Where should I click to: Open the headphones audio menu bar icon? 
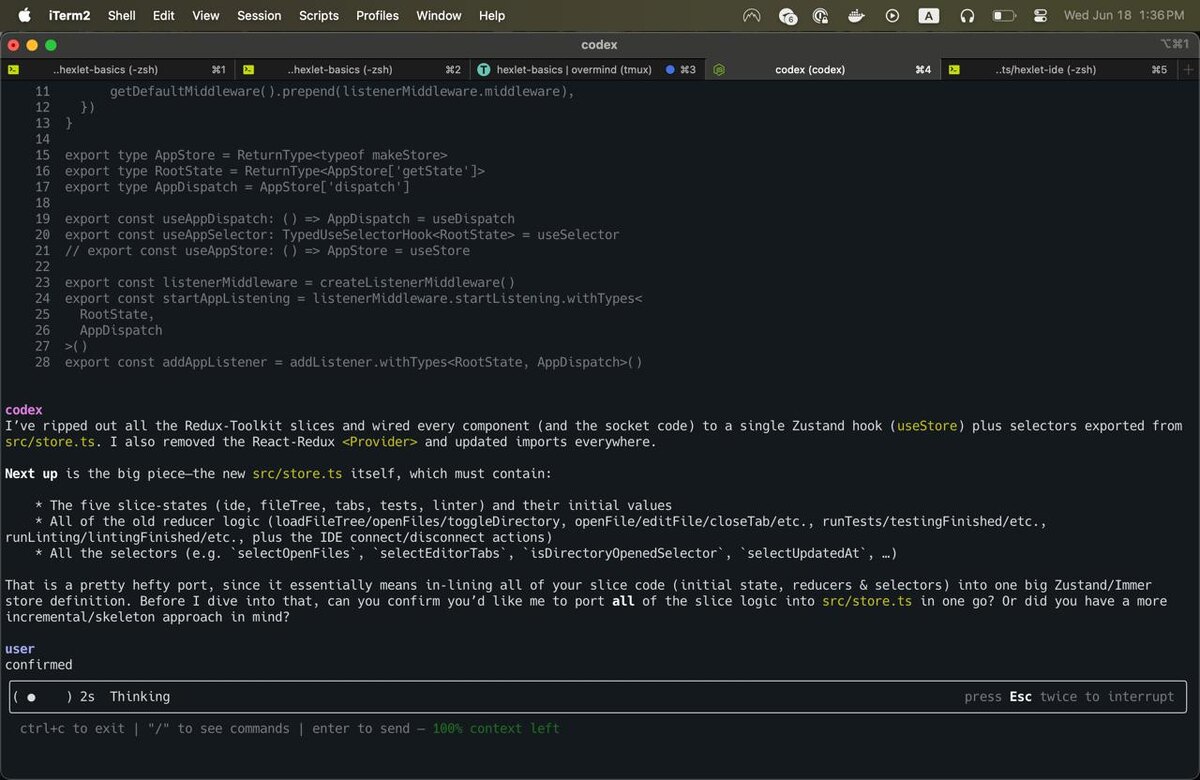tap(967, 16)
